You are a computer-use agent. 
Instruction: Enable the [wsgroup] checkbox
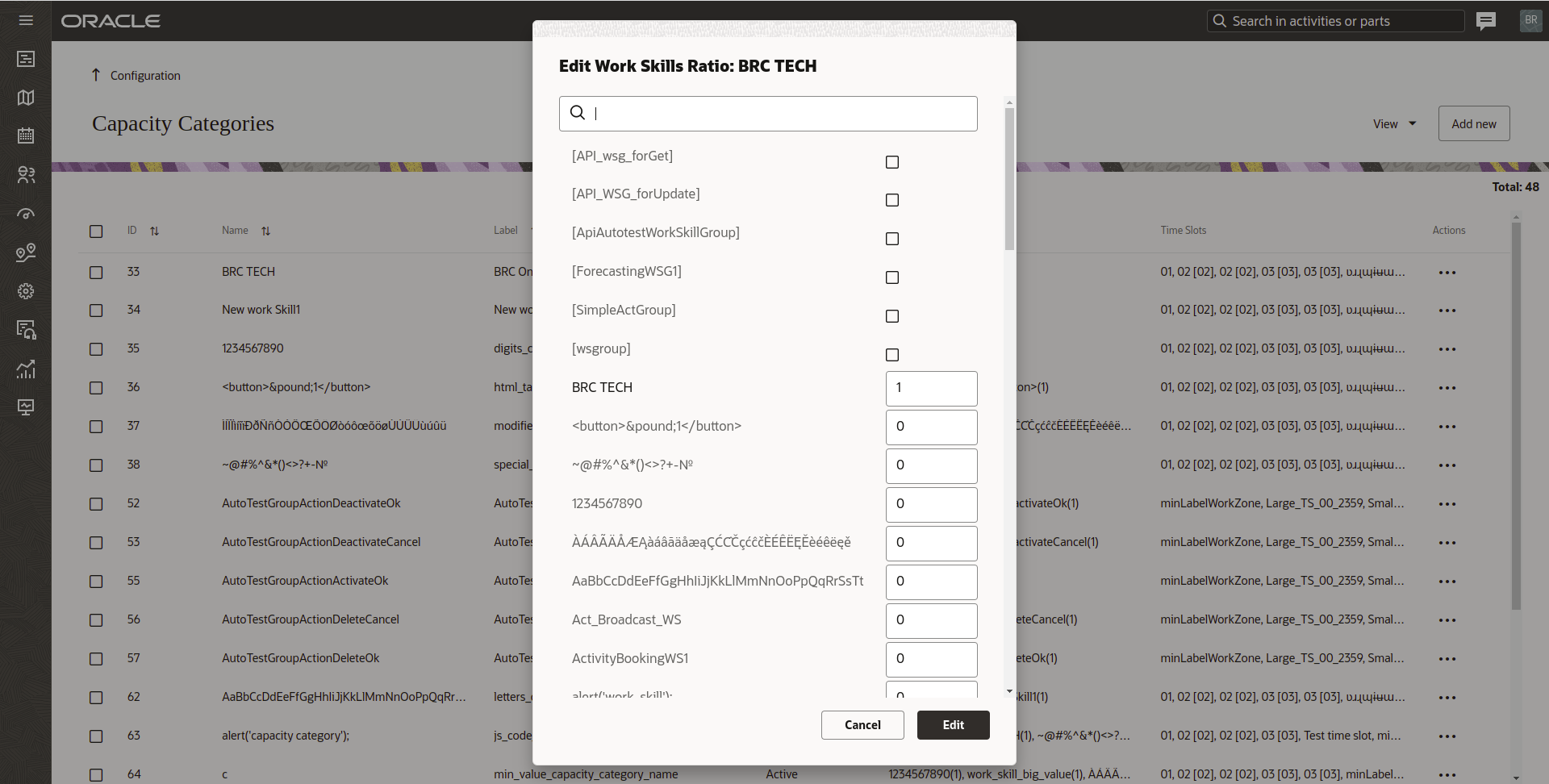point(892,355)
